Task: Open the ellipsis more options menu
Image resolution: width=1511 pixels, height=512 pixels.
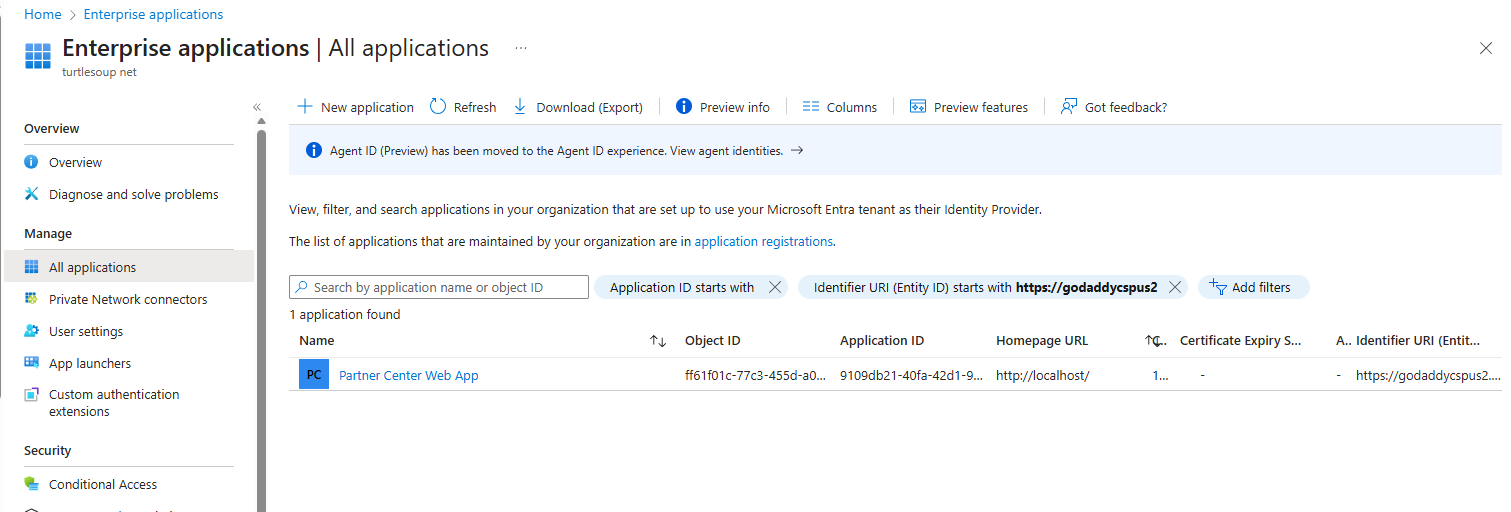Action: 521,48
